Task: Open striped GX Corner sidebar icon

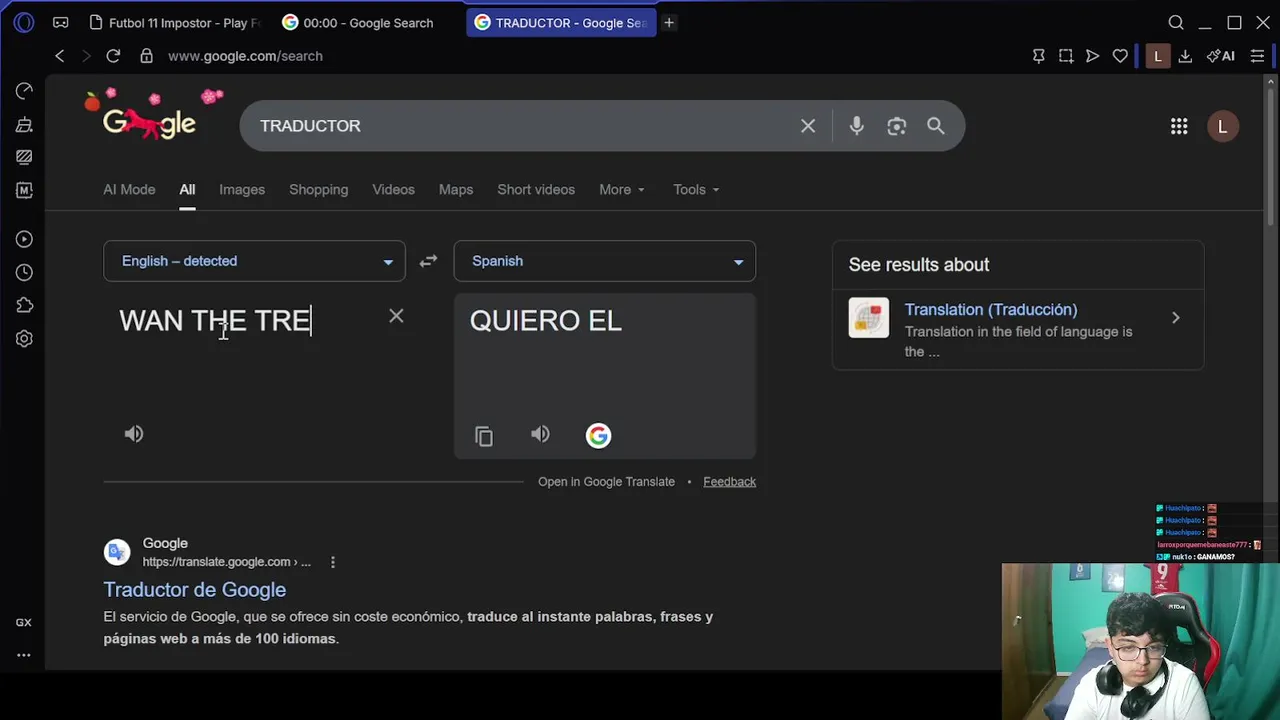Action: pyautogui.click(x=24, y=157)
